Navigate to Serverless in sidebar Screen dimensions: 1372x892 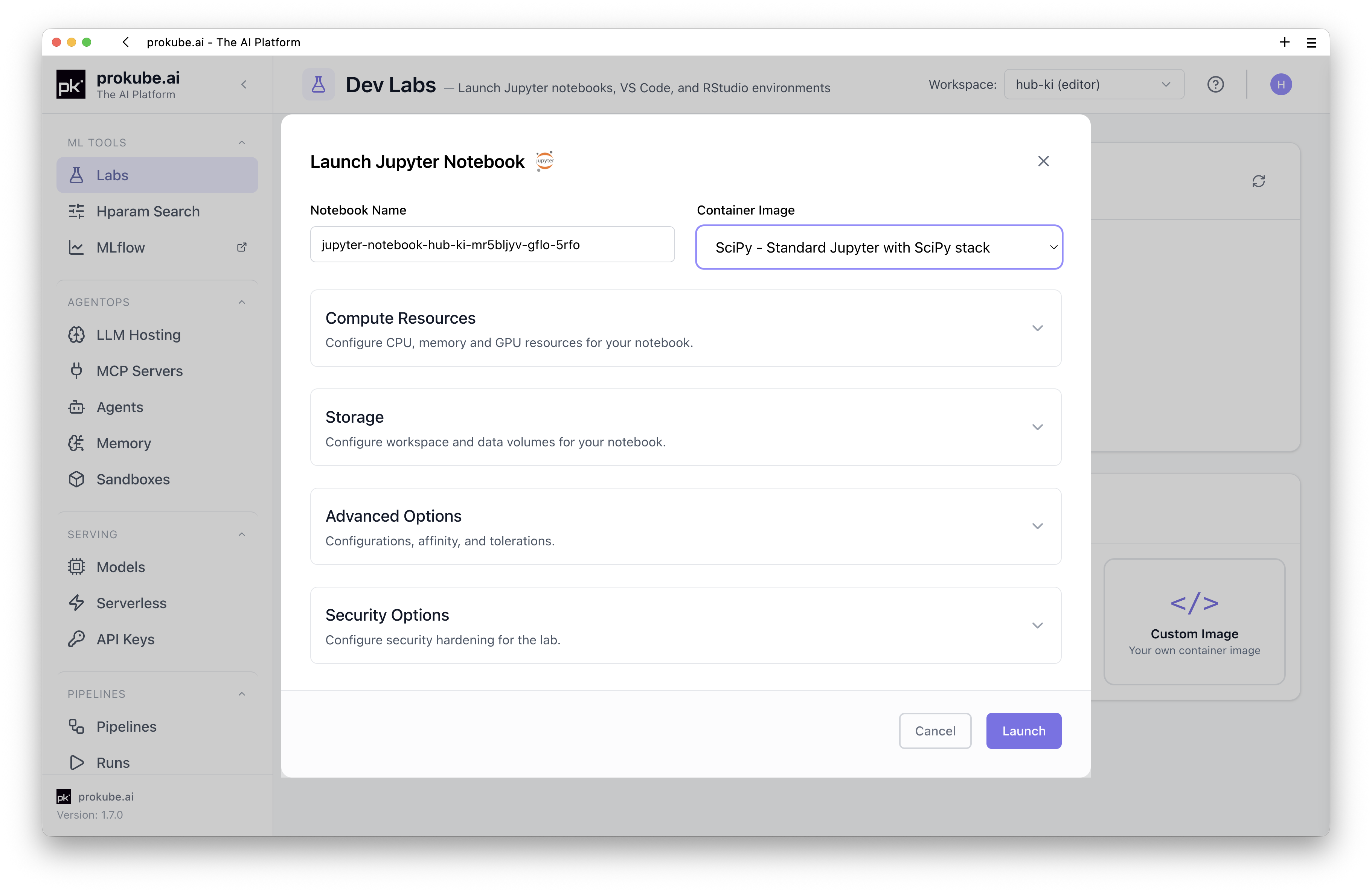(157, 603)
